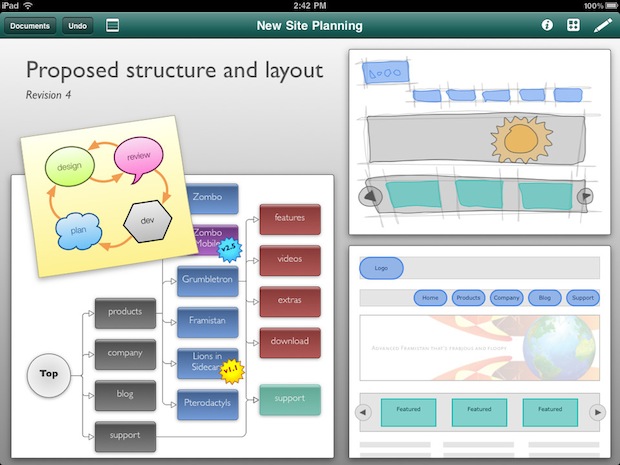Screen dimensions: 620x465
Task: Select the first sketched teal rectangle
Action: tap(414, 194)
